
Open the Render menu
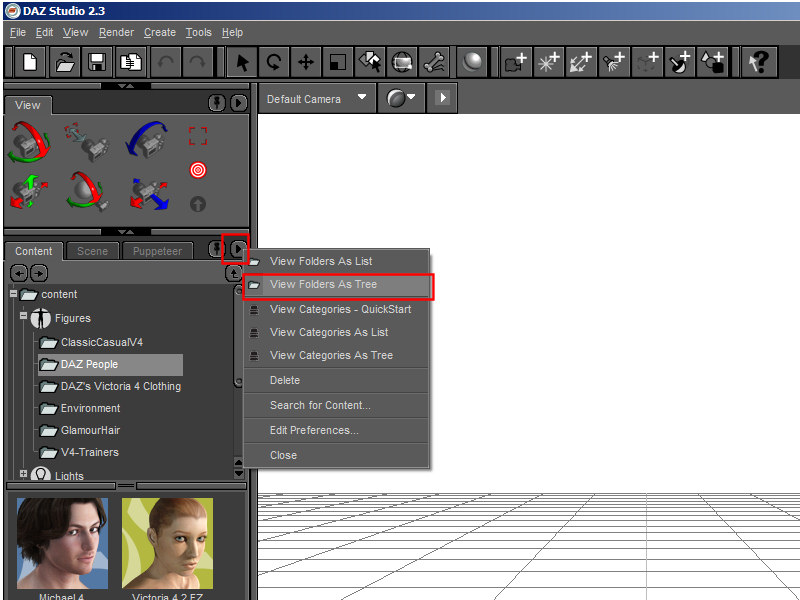click(116, 32)
